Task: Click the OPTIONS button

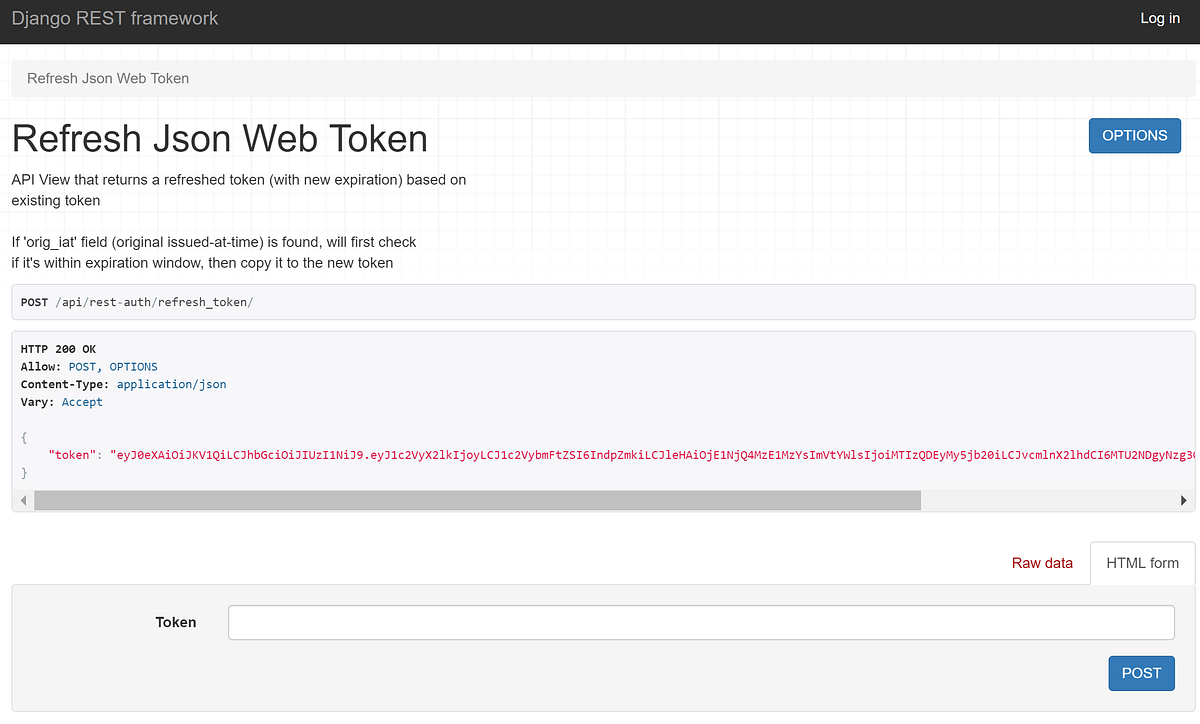Action: (x=1134, y=135)
